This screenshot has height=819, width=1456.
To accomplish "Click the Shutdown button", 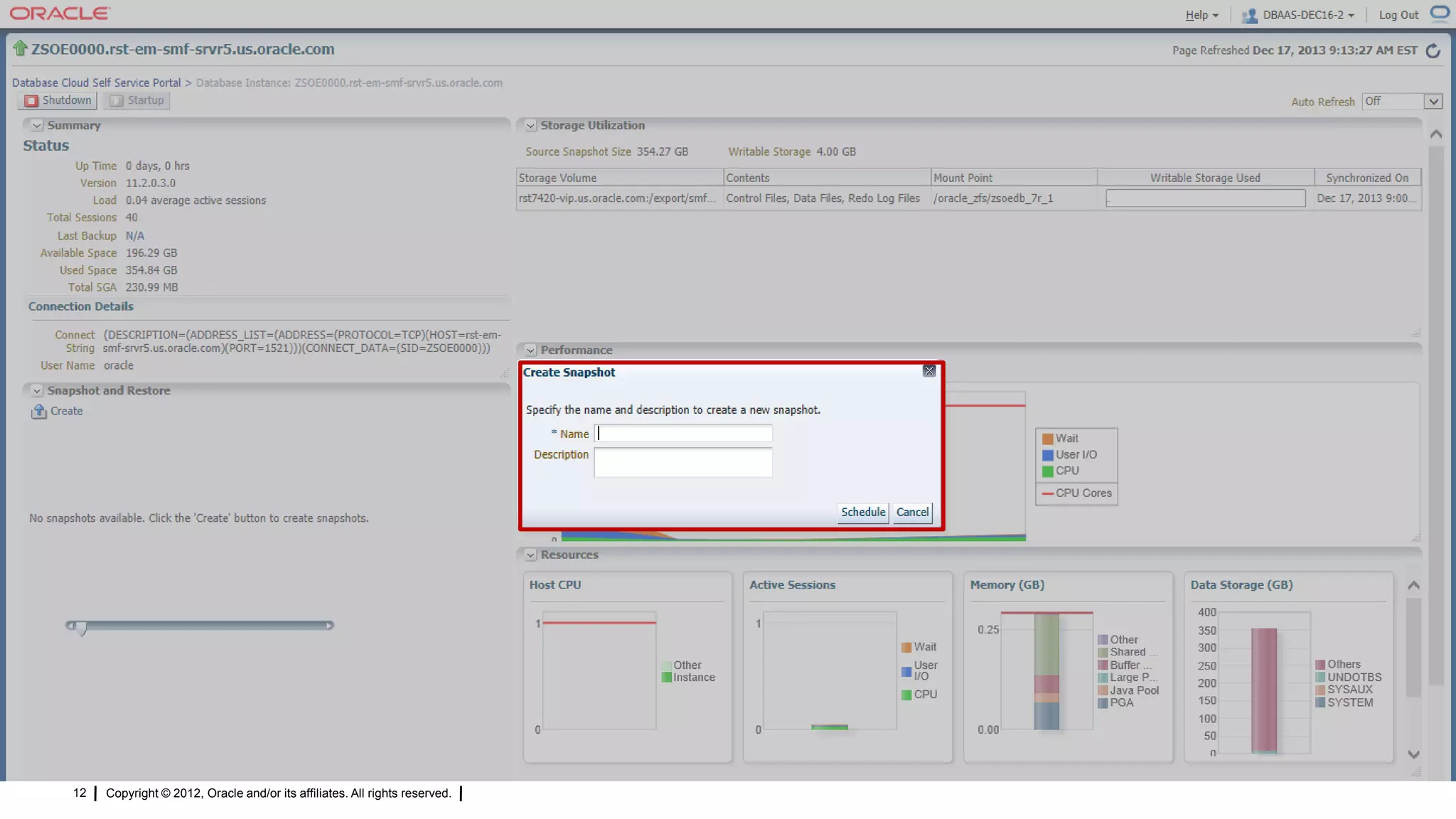I will 58,100.
